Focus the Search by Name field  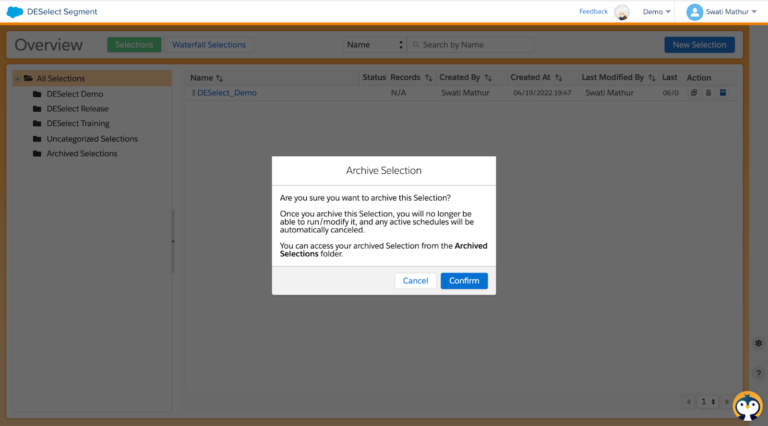click(470, 45)
